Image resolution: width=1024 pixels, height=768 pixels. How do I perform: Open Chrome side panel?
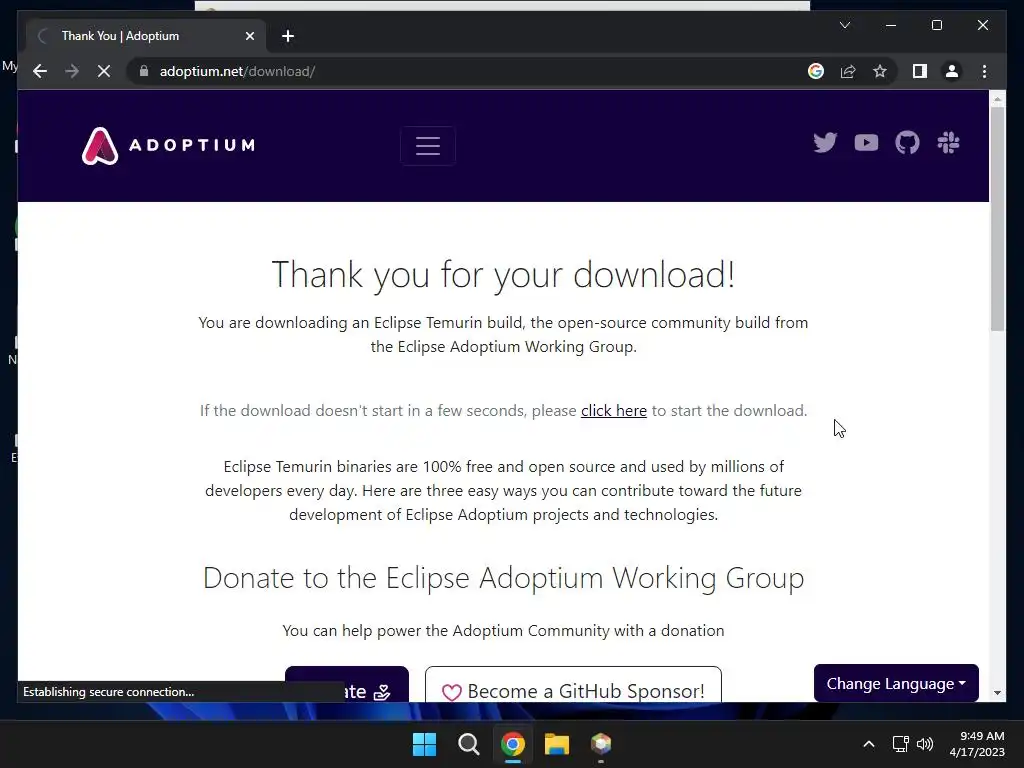[920, 71]
